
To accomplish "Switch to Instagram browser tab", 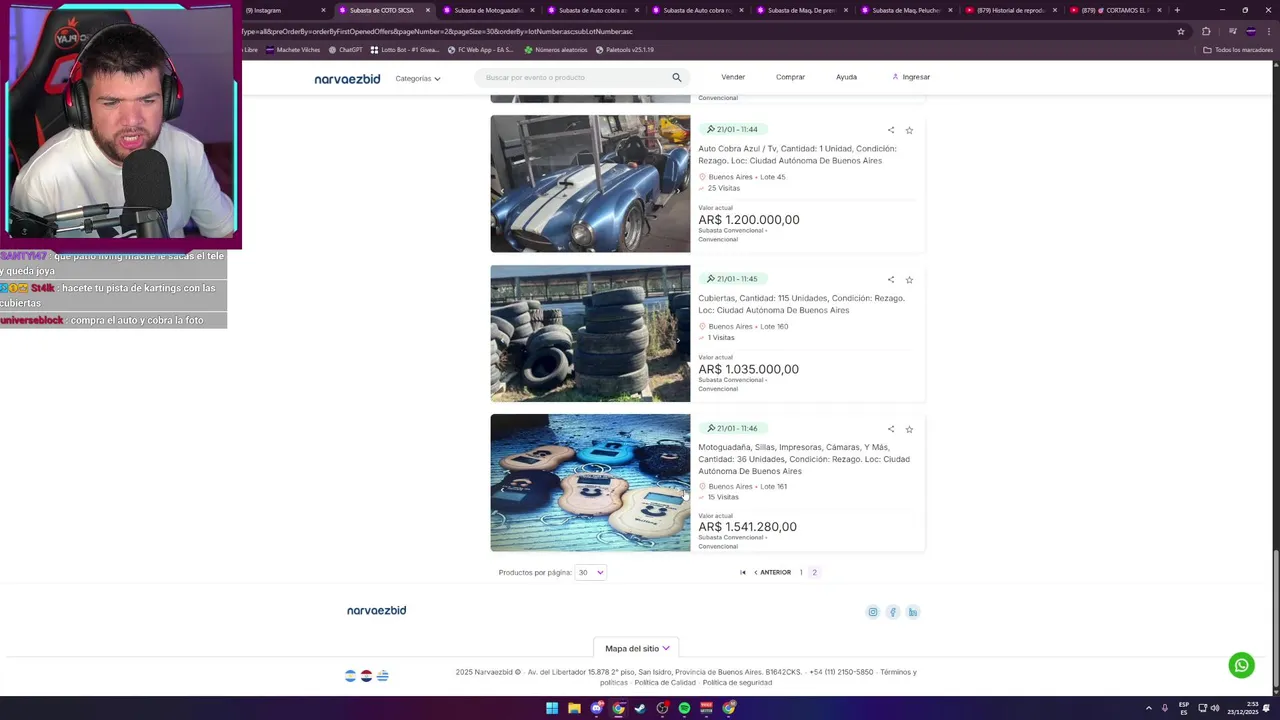I will [284, 10].
